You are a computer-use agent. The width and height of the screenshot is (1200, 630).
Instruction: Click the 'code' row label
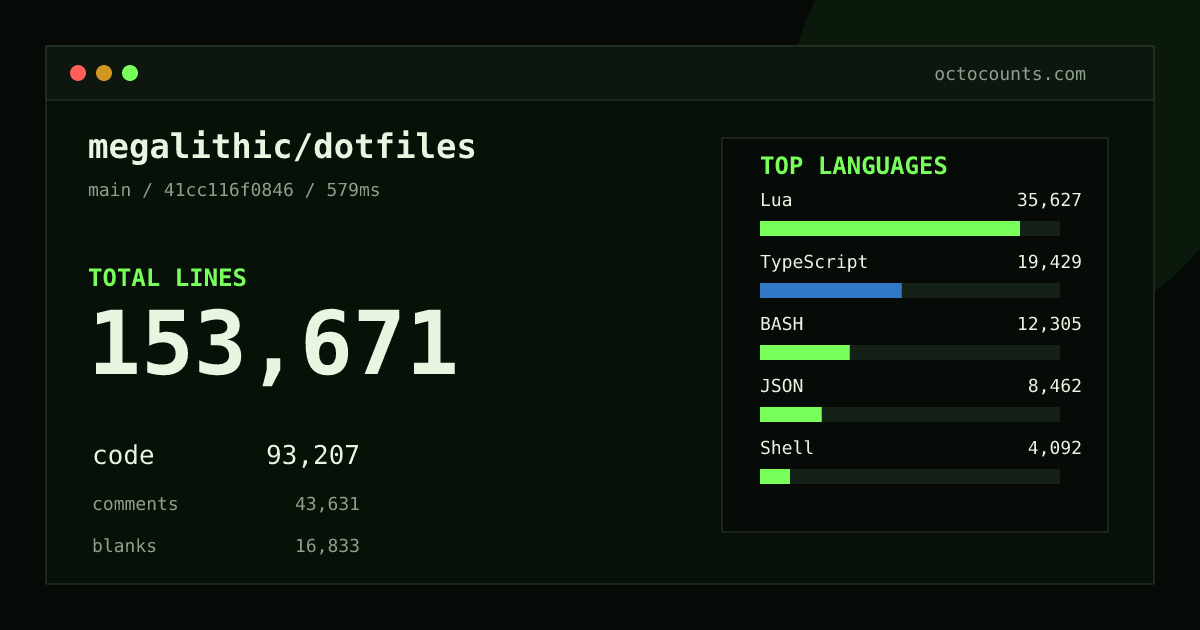pos(123,456)
